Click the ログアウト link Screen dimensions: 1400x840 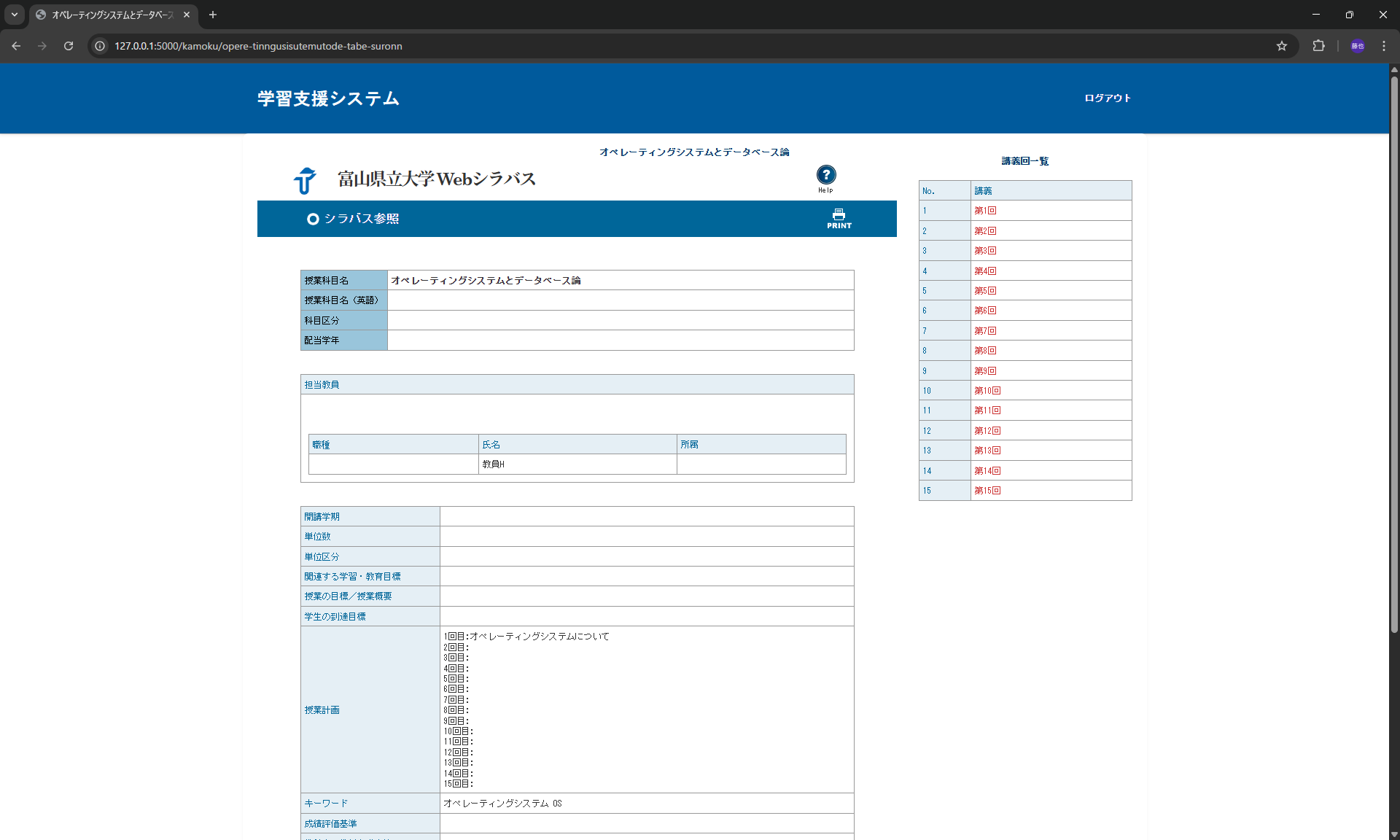tap(1107, 98)
